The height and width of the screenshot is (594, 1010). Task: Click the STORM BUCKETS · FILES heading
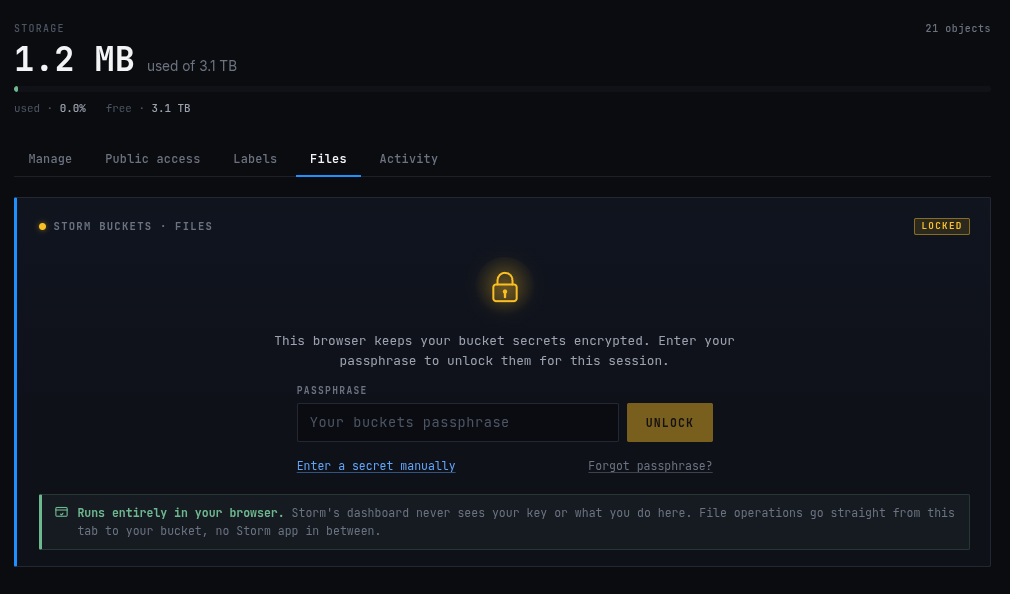(133, 226)
